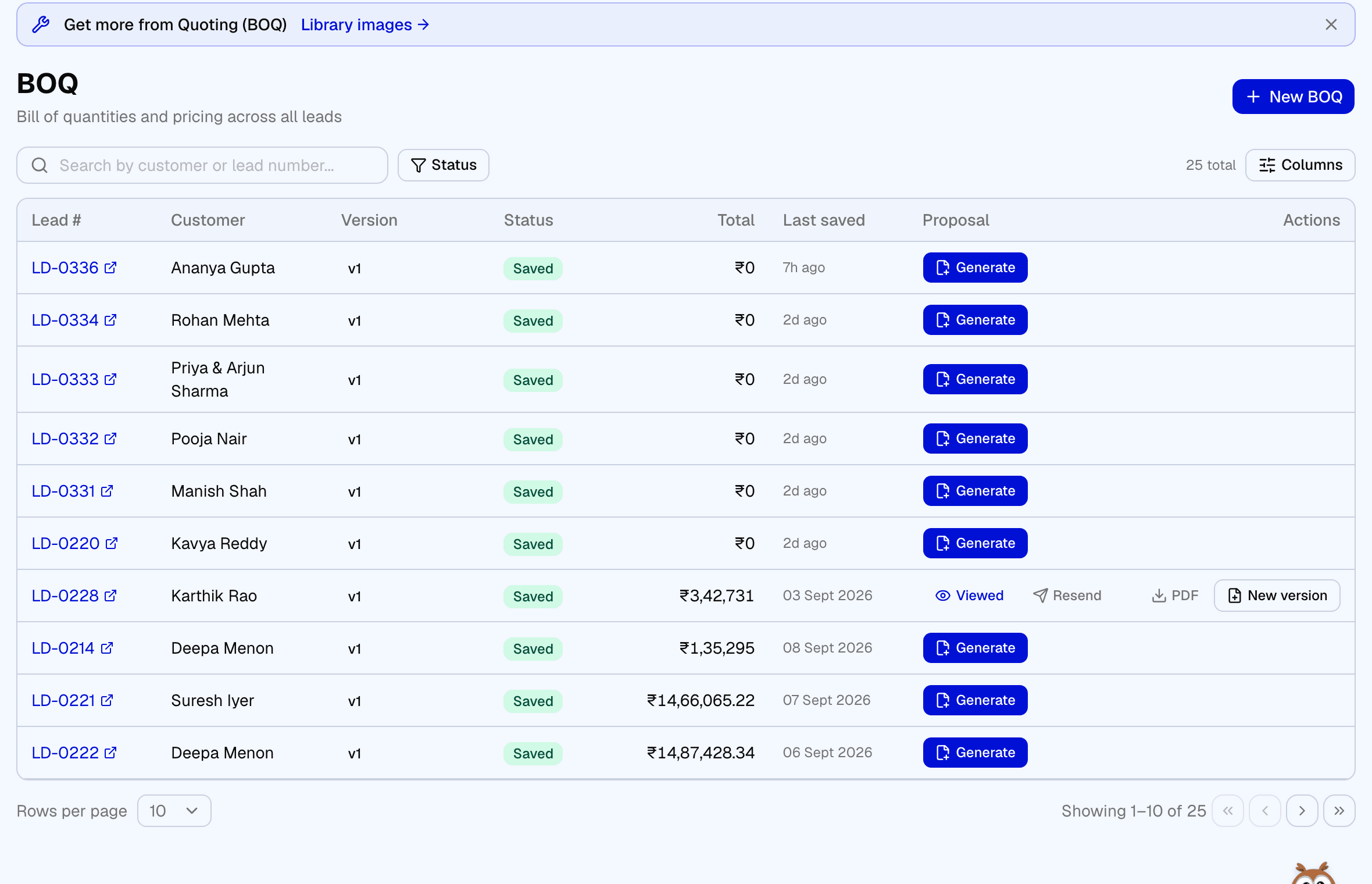Open the Columns chooser

[x=1300, y=165]
